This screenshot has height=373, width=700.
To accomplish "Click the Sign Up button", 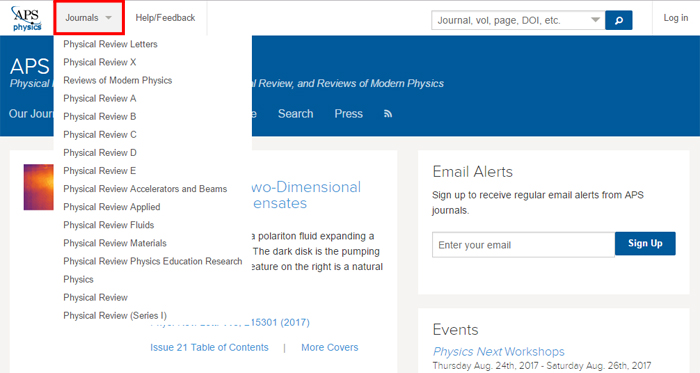I will (x=645, y=243).
